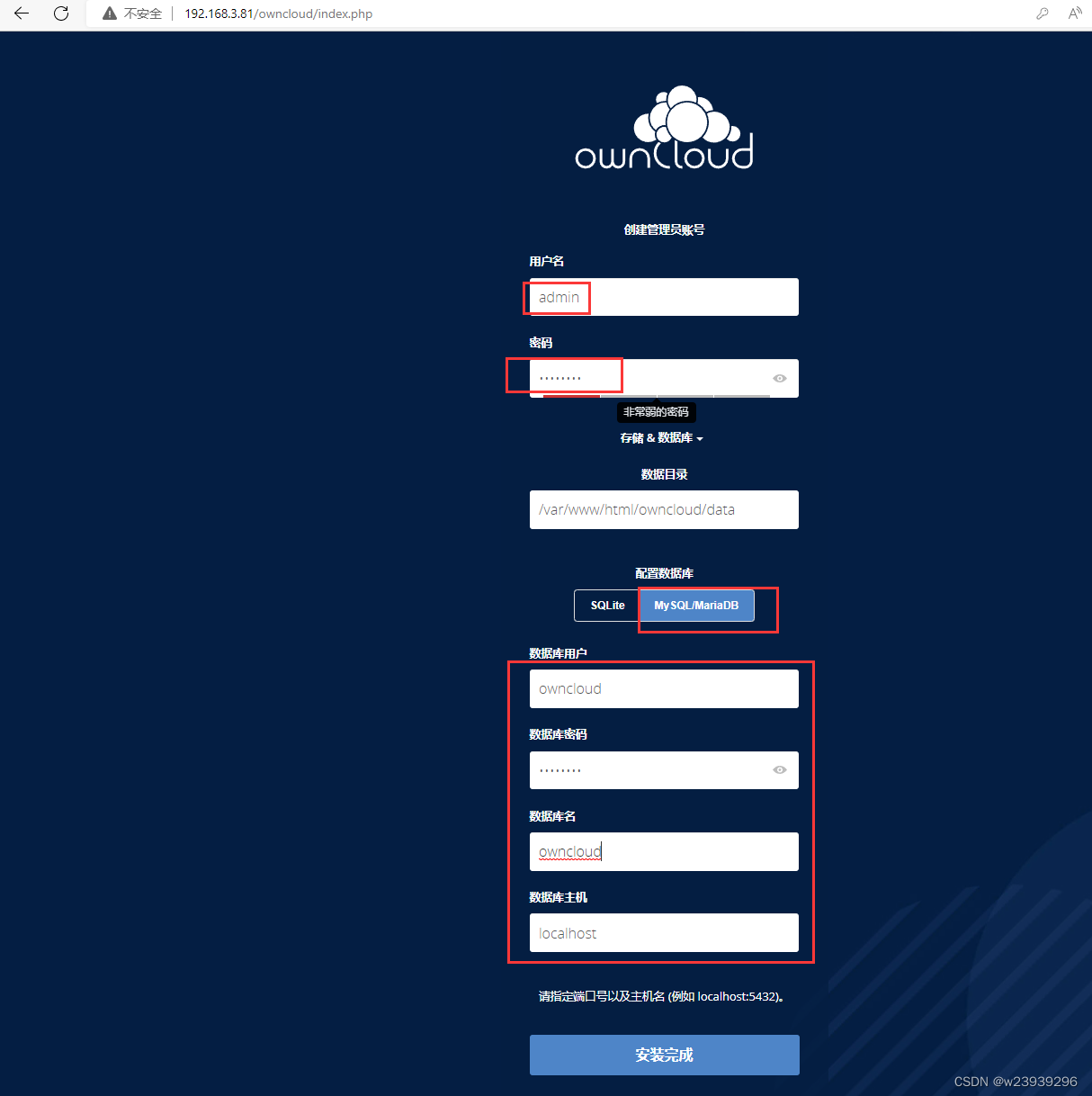
Task: Click the 数据库用户 owncloud field
Action: click(x=663, y=688)
